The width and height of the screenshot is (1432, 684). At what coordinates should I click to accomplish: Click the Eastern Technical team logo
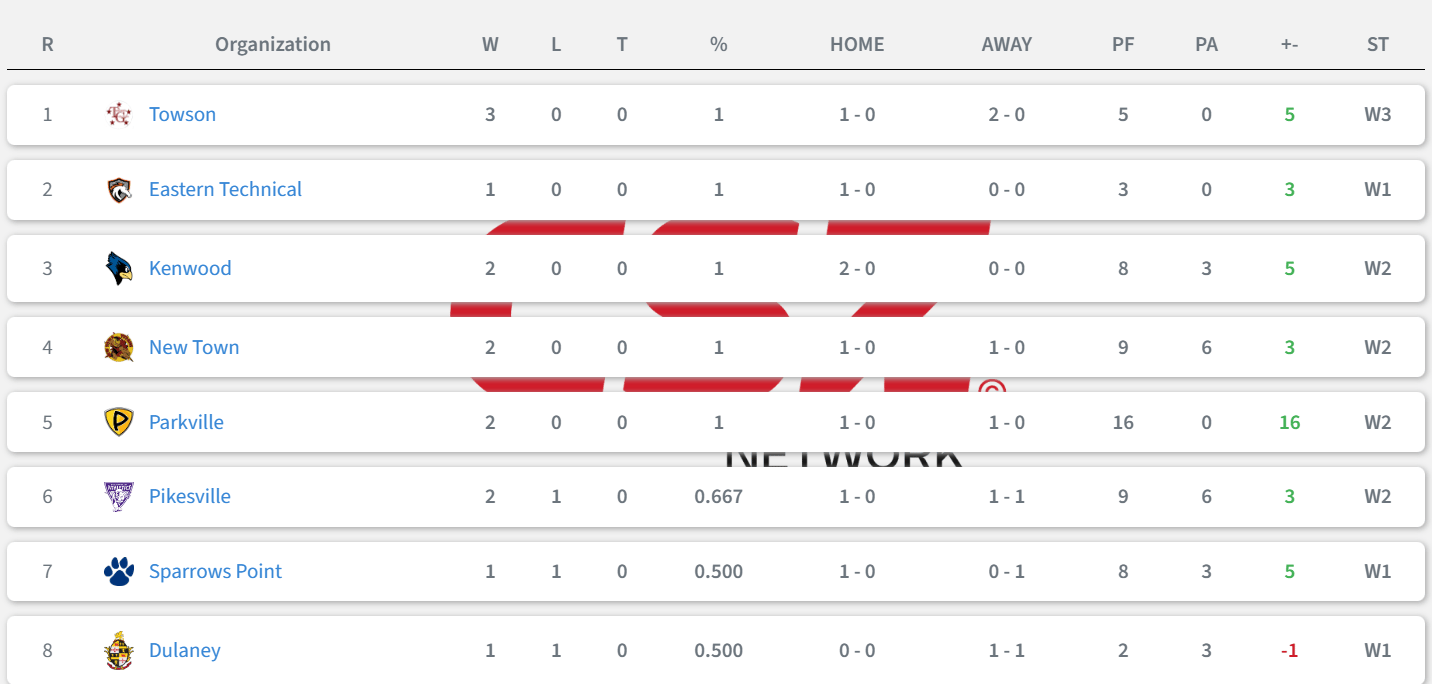tap(119, 190)
